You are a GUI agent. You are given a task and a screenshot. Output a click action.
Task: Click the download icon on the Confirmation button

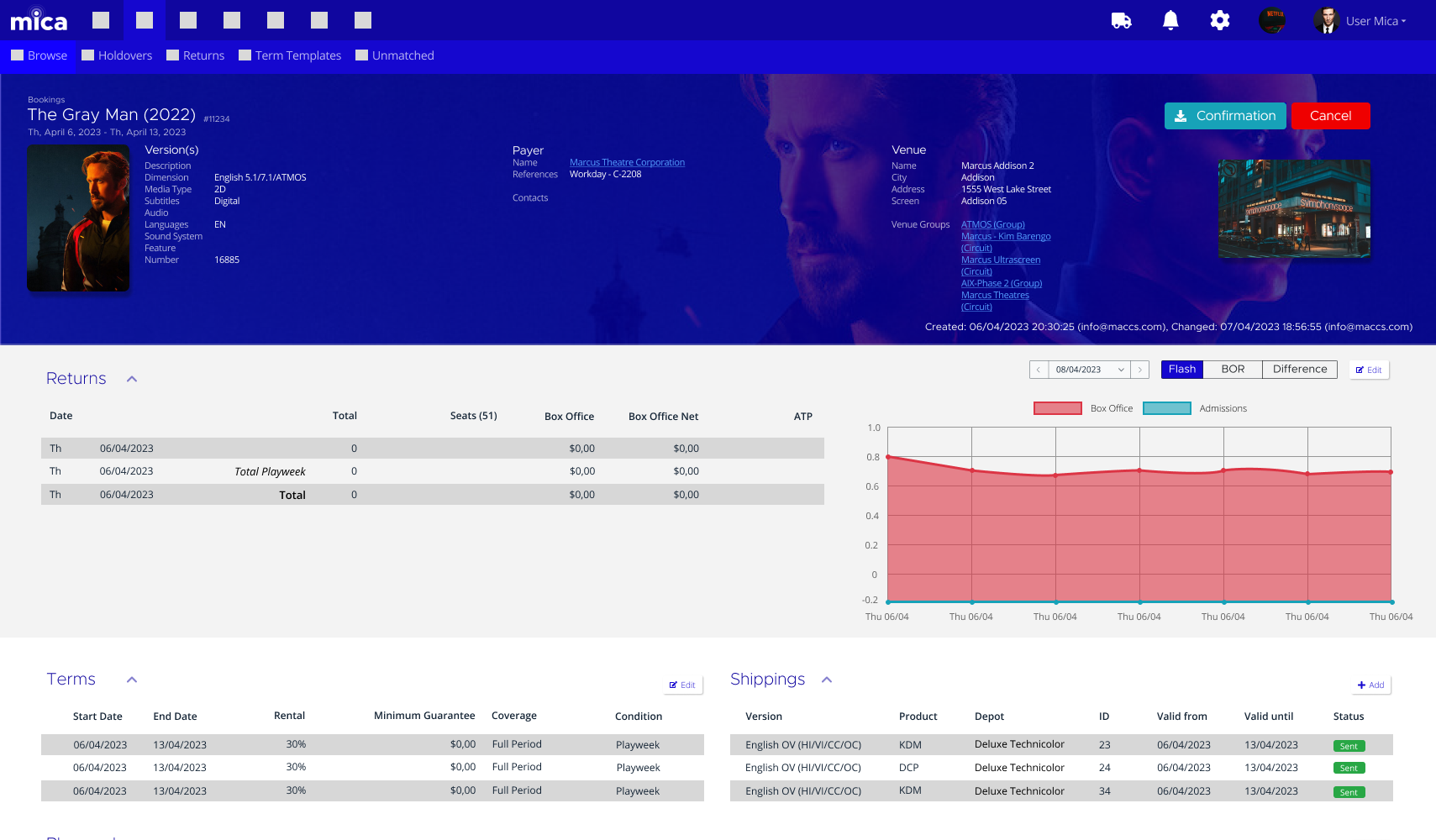(x=1181, y=116)
